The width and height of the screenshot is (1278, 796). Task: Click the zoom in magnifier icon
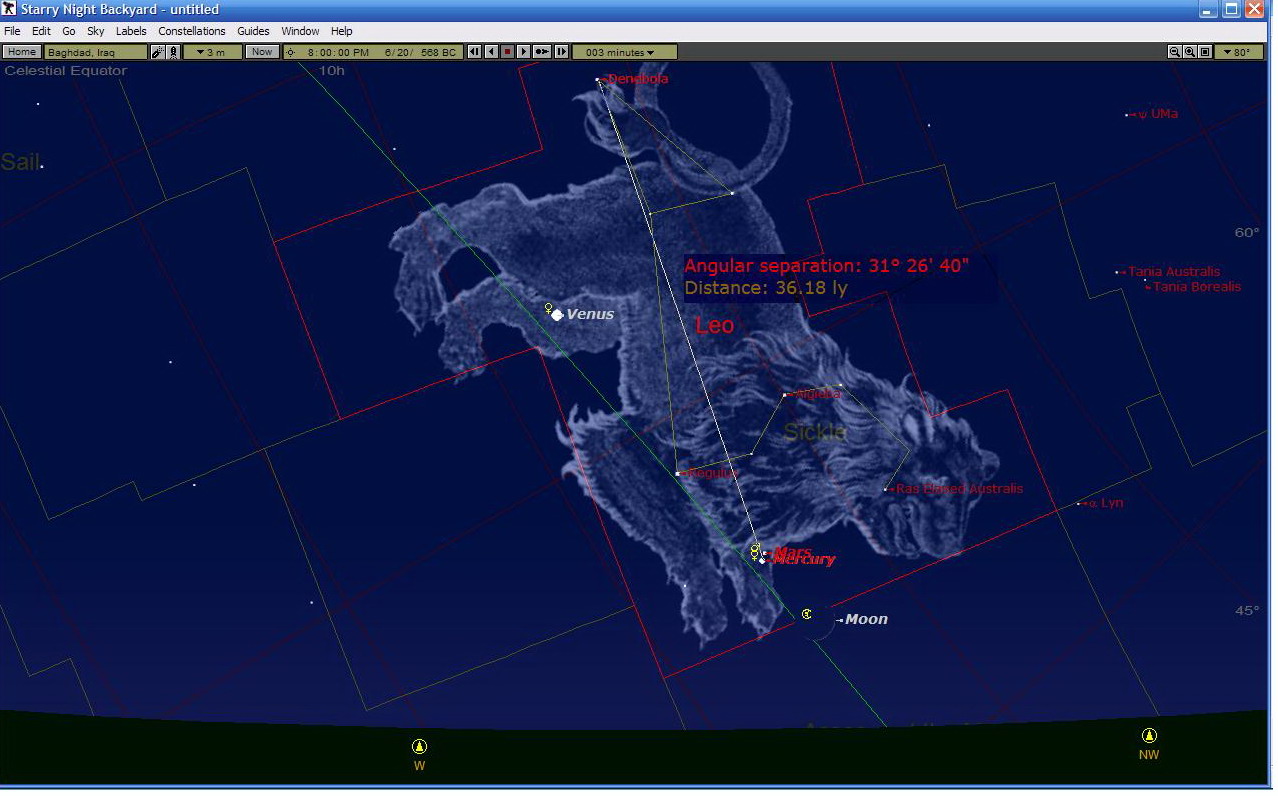(x=1190, y=52)
